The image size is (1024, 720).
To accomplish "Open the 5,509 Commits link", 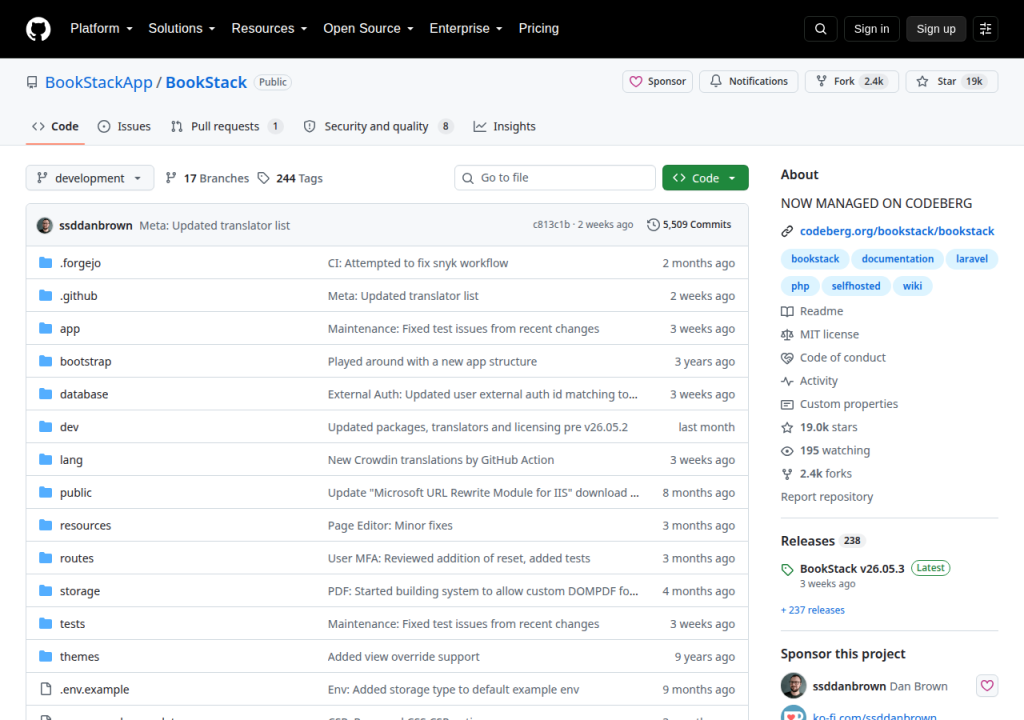I will pos(689,225).
